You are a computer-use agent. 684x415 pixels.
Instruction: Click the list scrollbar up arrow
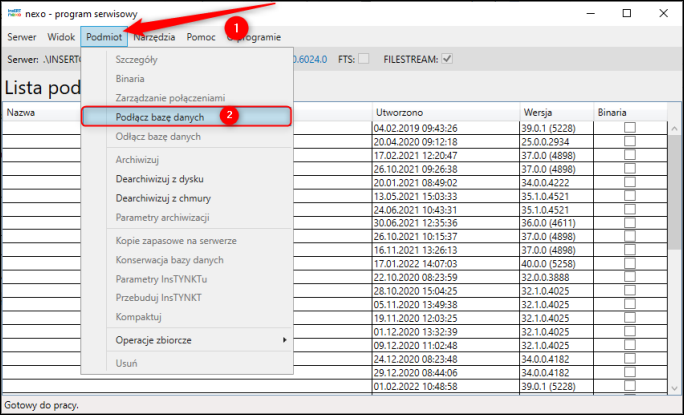click(x=674, y=128)
